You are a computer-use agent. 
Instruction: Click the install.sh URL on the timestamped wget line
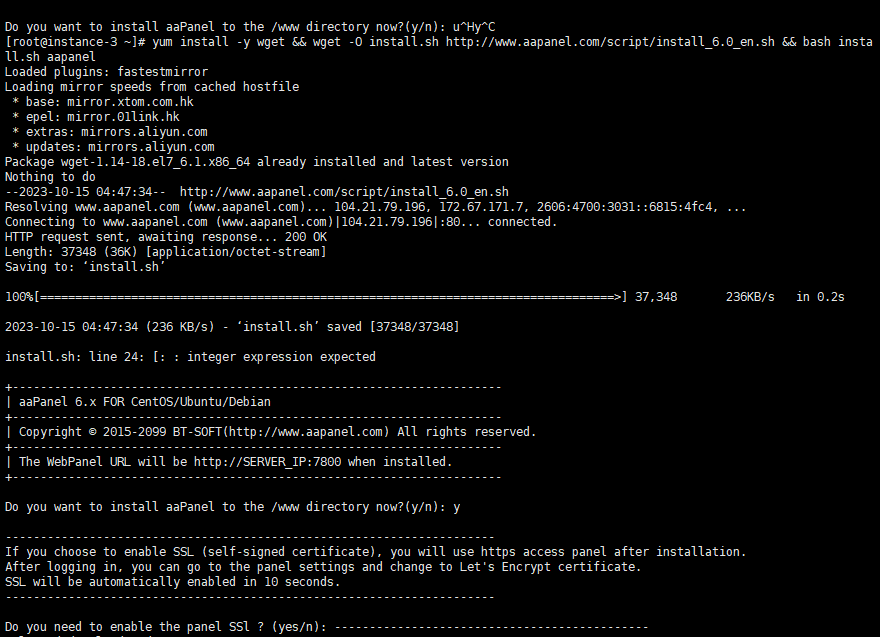click(x=344, y=192)
